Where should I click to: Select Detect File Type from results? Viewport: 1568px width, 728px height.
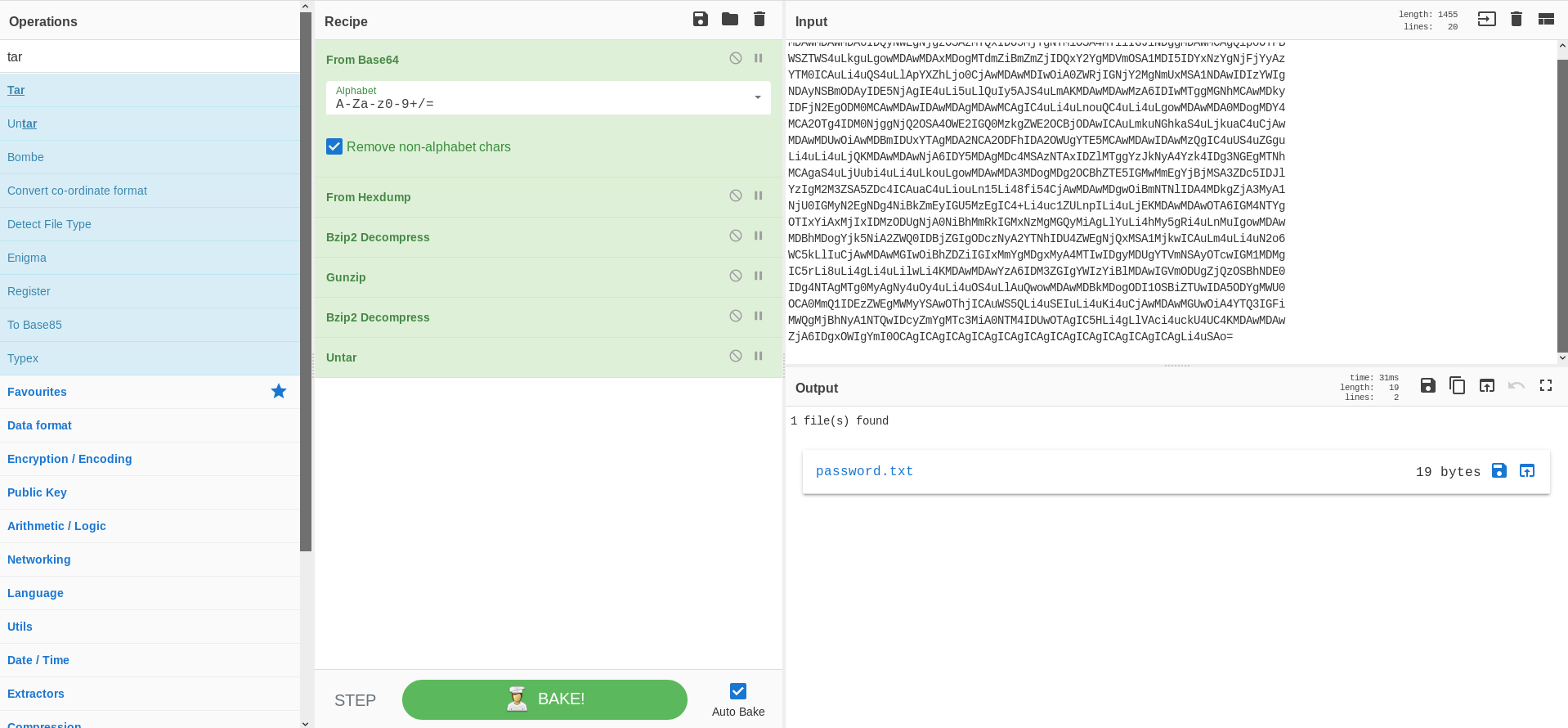point(49,224)
